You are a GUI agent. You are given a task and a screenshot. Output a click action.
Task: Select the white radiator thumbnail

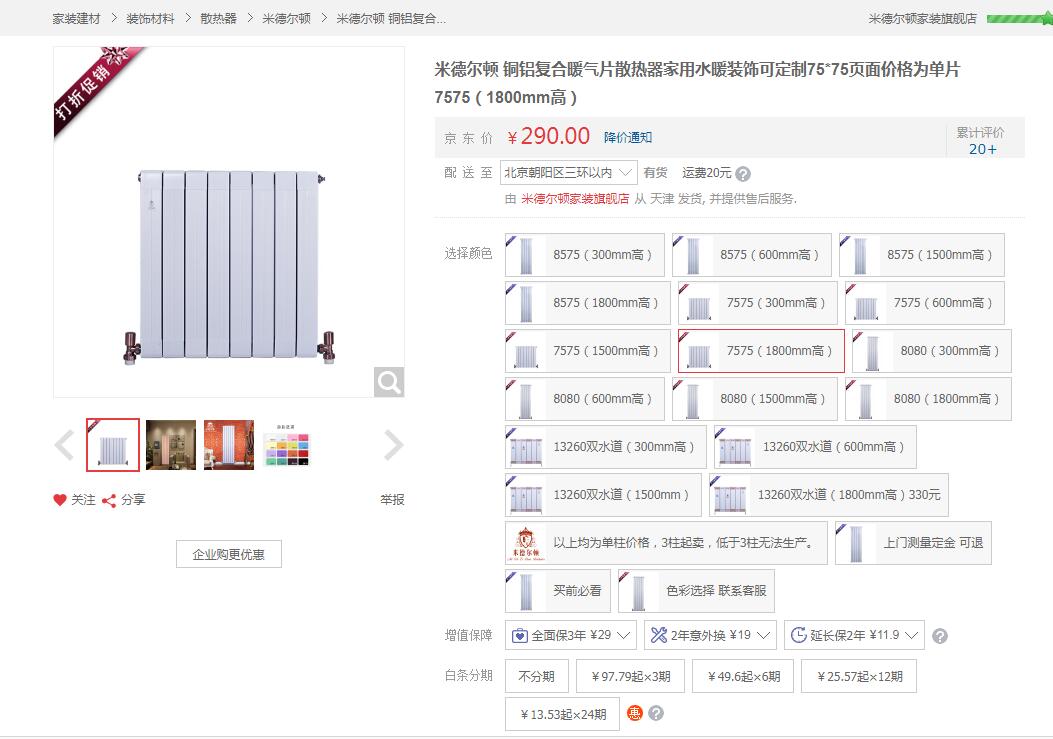(113, 445)
